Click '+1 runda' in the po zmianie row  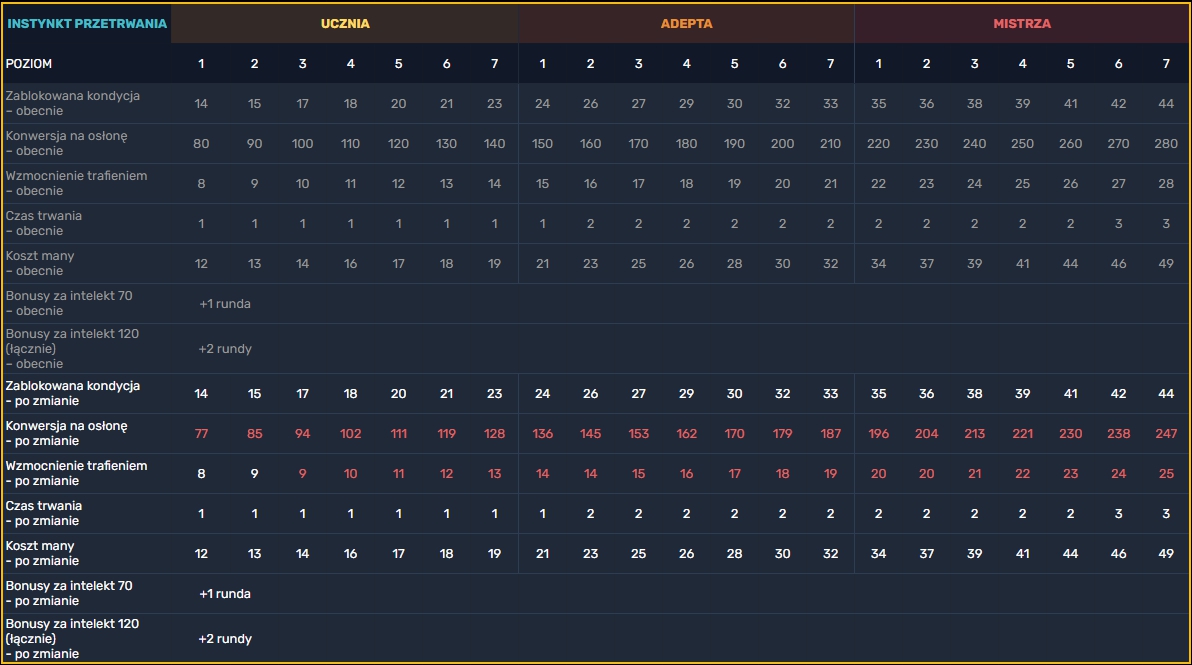(225, 594)
